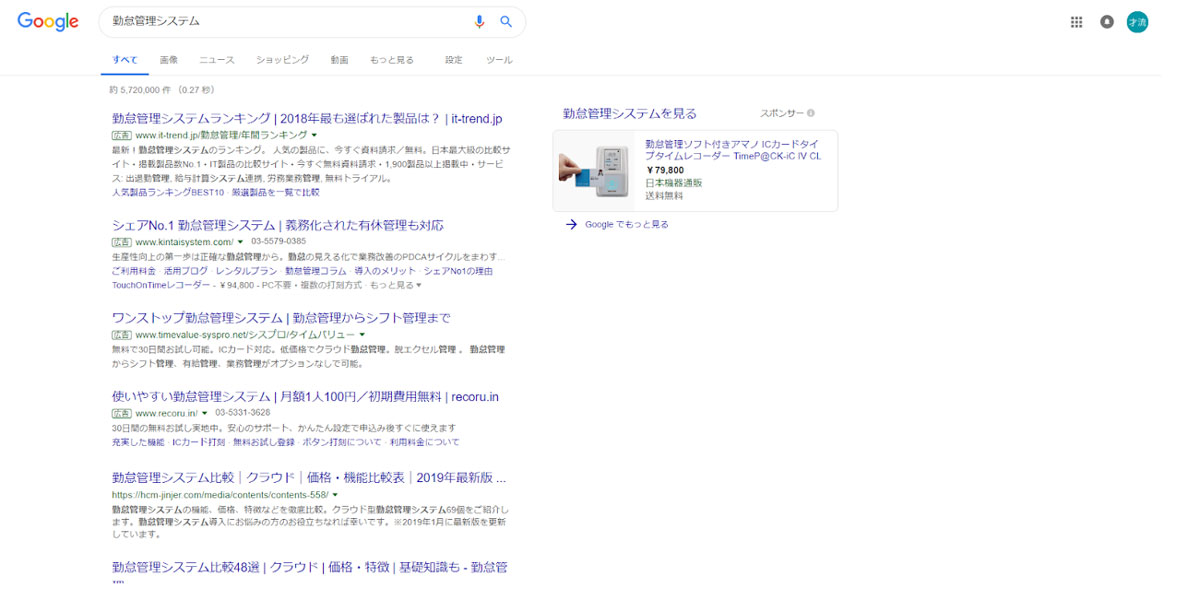The width and height of the screenshot is (1200, 600).
Task: Click the magnifying glass search button
Action: (506, 21)
